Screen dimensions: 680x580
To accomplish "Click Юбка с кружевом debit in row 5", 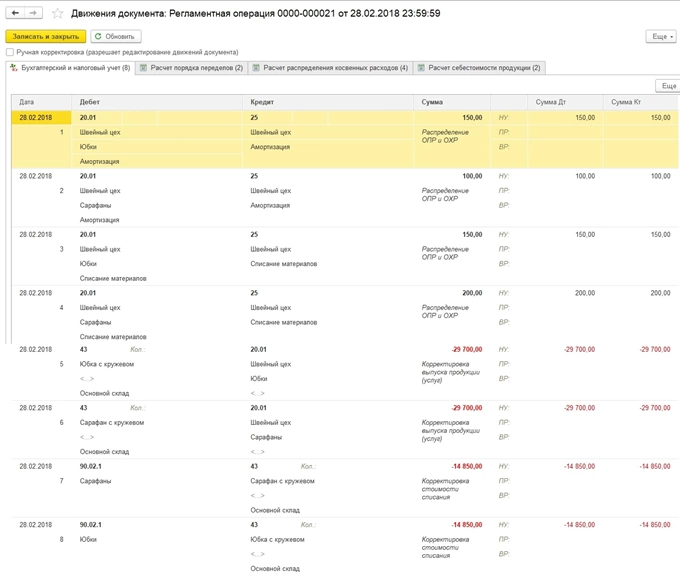I will click(x=107, y=364).
